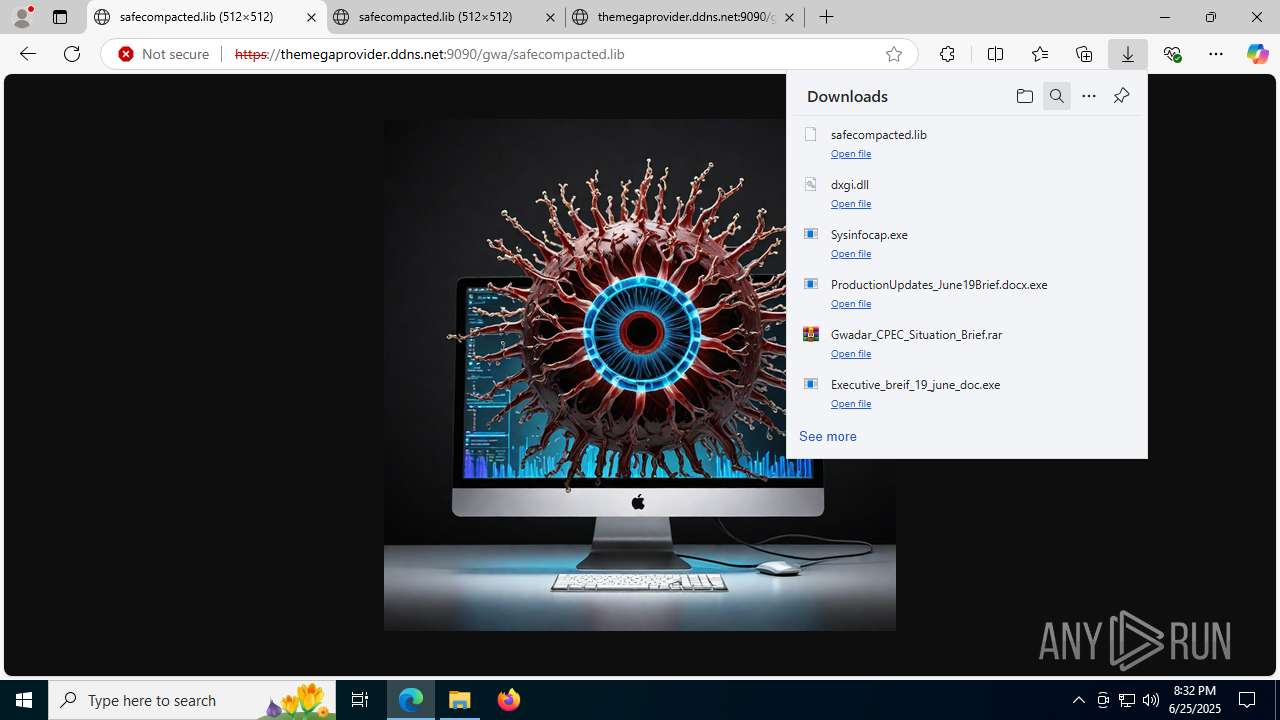Screen dimensions: 1280x720
Task: Pin the Downloads panel
Action: point(1121,96)
